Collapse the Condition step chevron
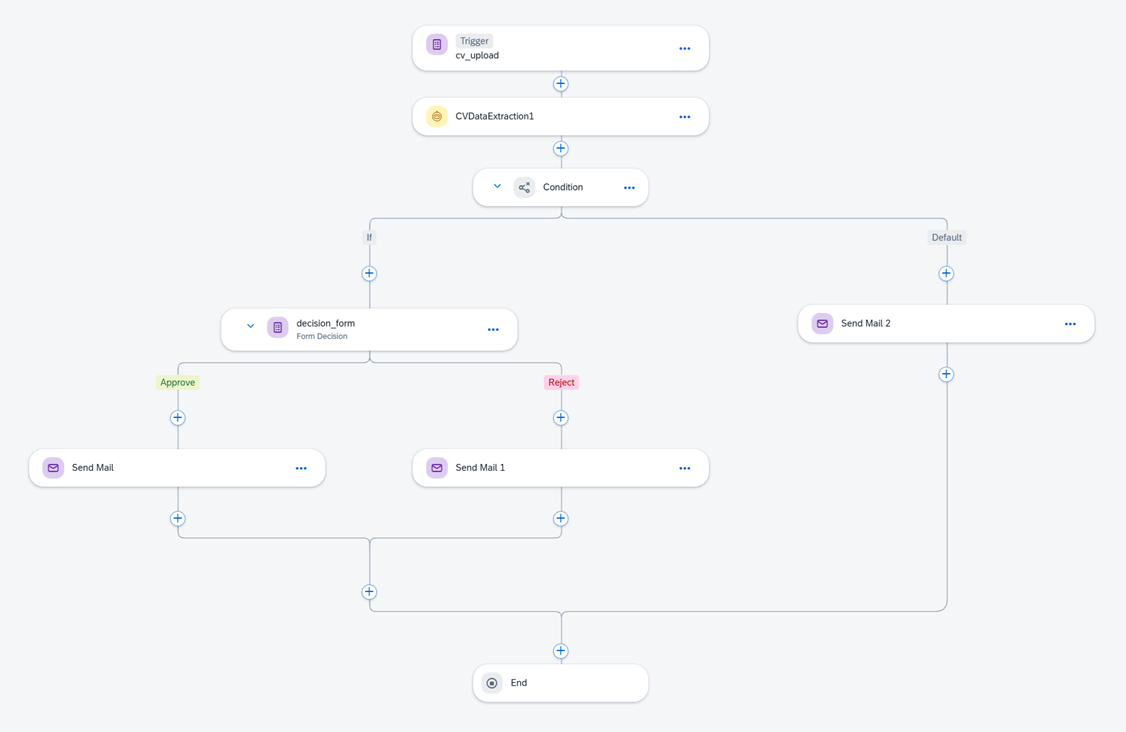The image size is (1126, 732). coord(497,187)
